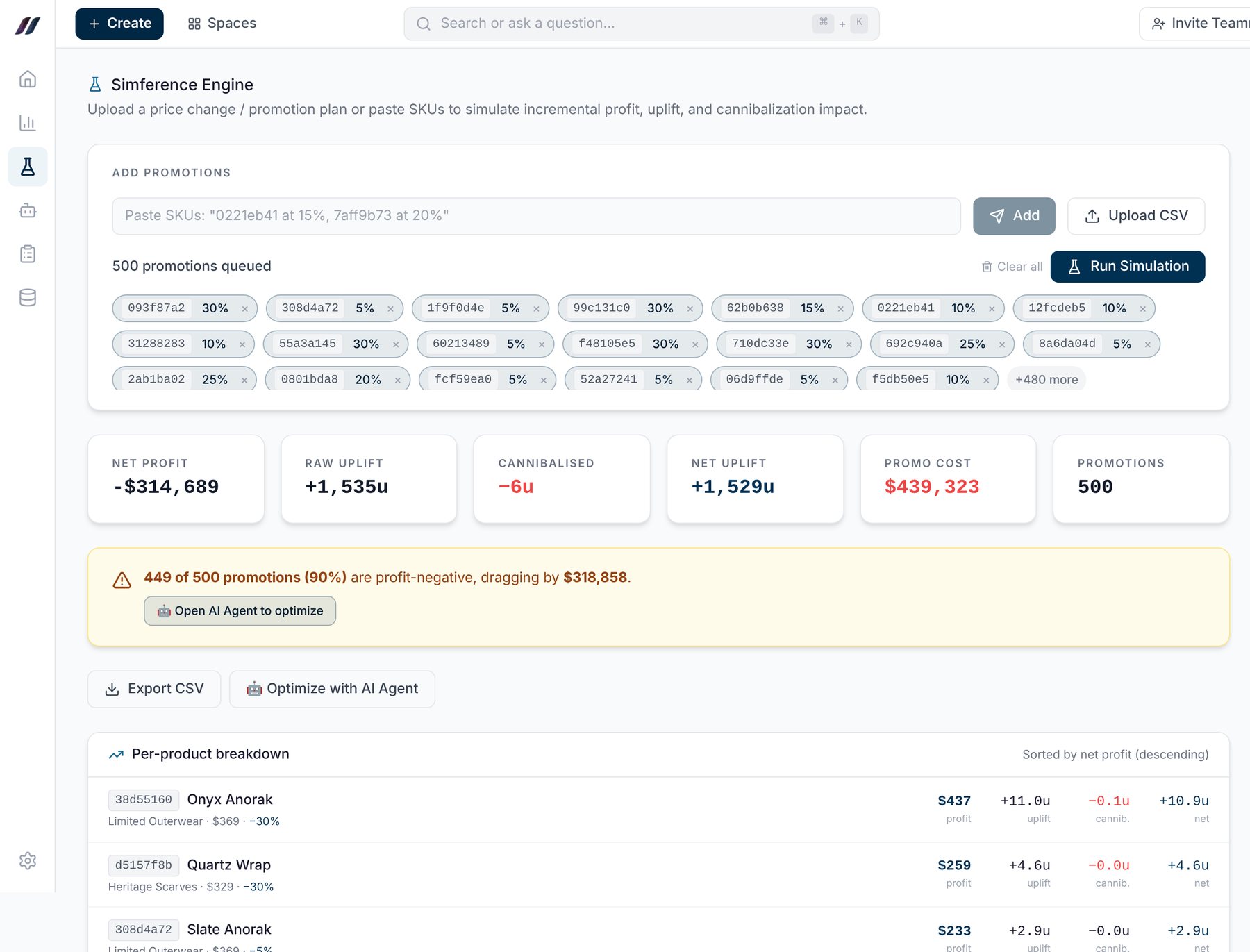Clear all queued promotions

click(1012, 267)
